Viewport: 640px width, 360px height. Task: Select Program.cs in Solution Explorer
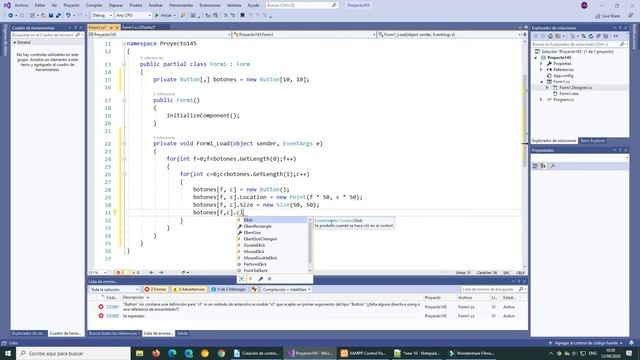click(563, 100)
